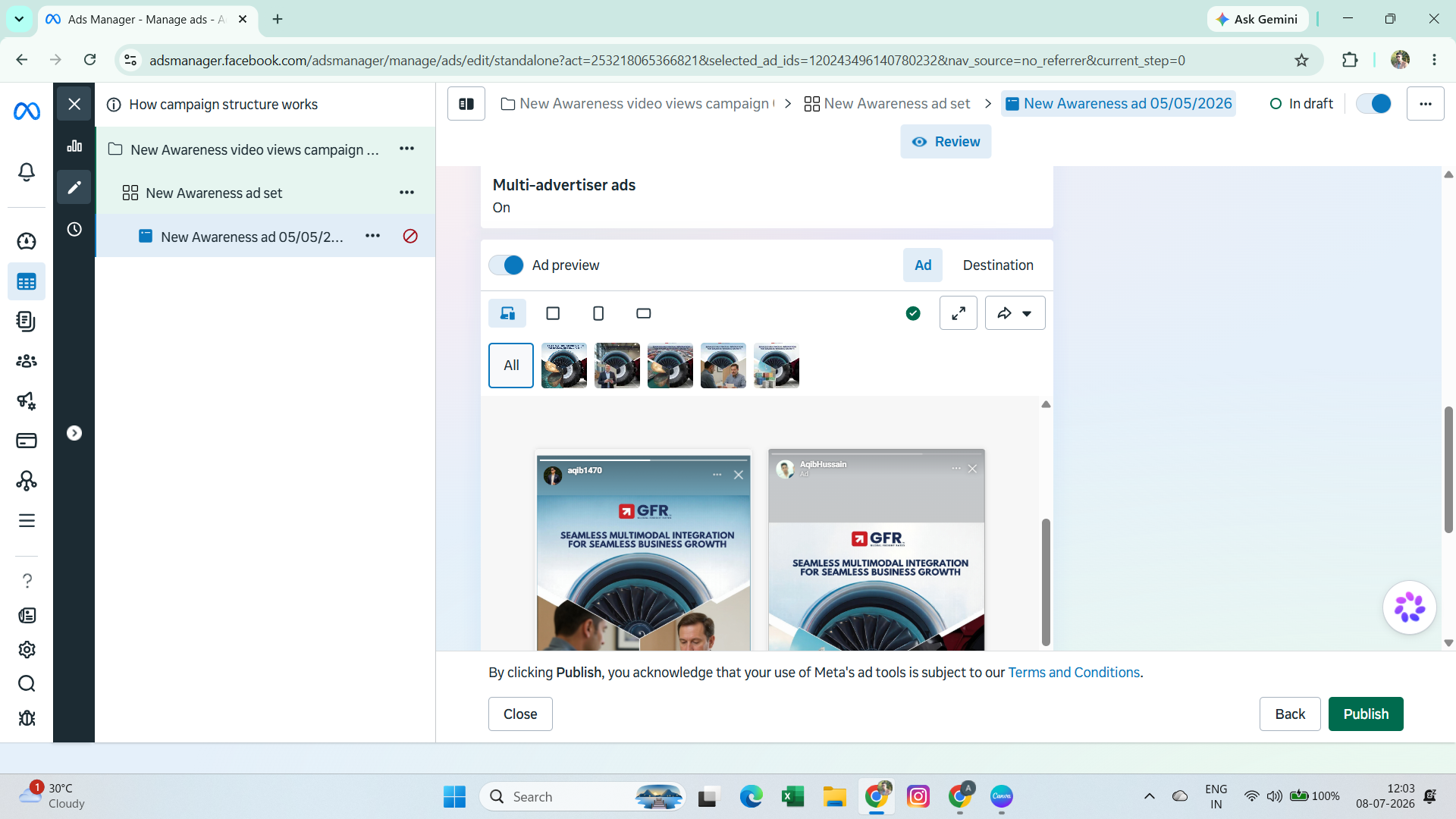Select the fifth ad preview thumbnail
This screenshot has width=1456, height=819.
pos(777,366)
